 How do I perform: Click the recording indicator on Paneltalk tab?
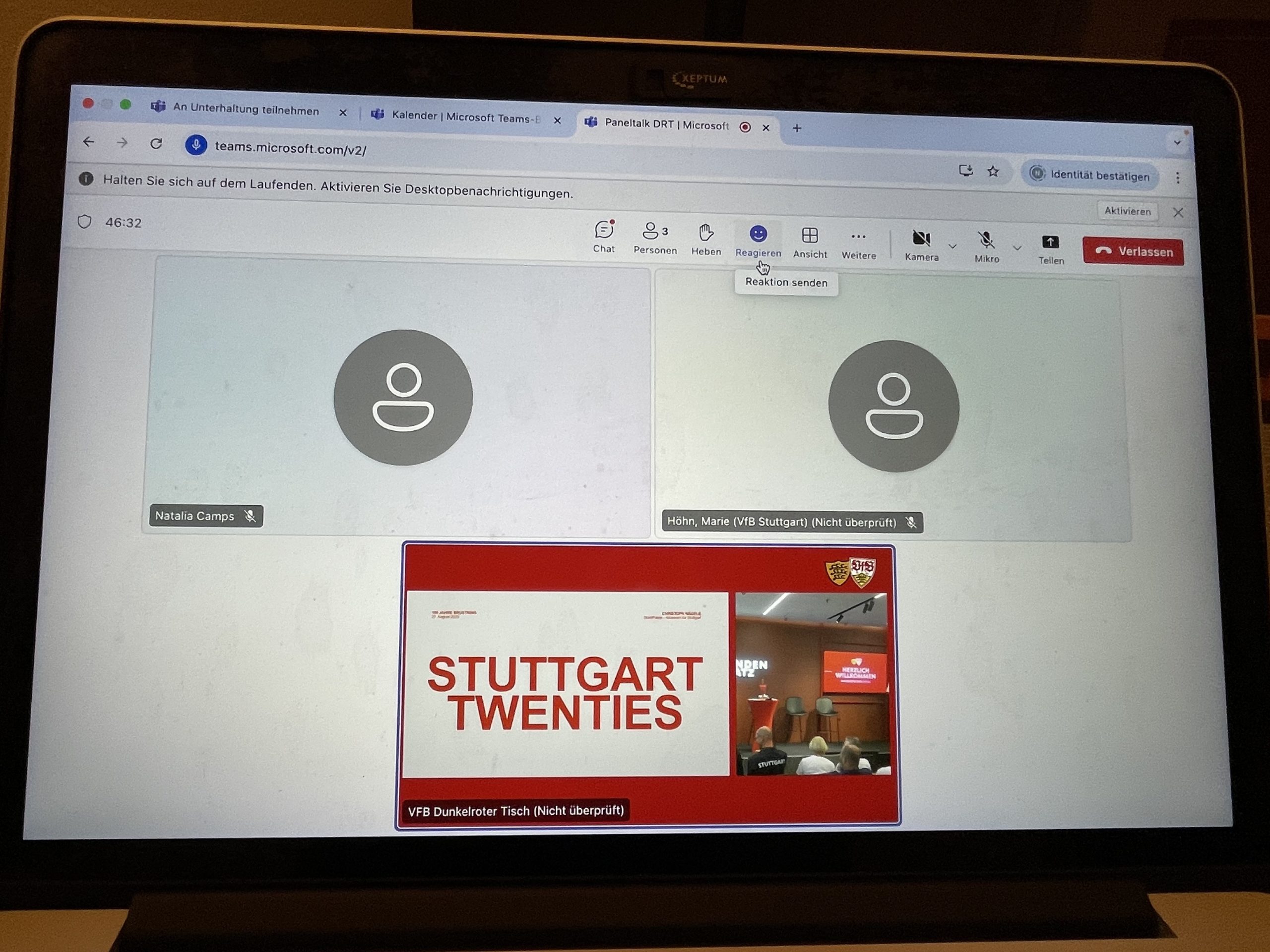pos(745,127)
